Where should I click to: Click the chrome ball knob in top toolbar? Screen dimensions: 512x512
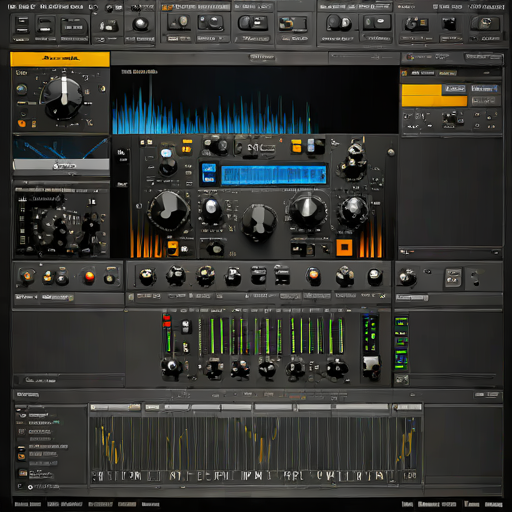tap(140, 24)
